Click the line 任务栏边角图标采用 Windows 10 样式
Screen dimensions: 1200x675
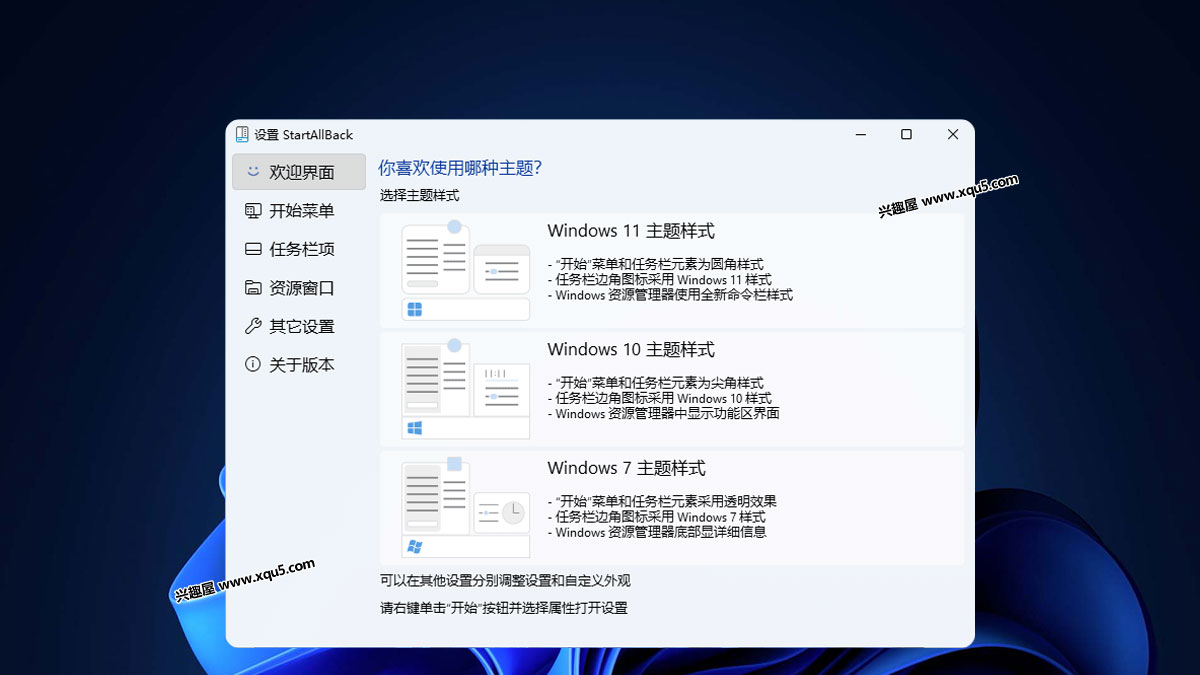click(660, 398)
